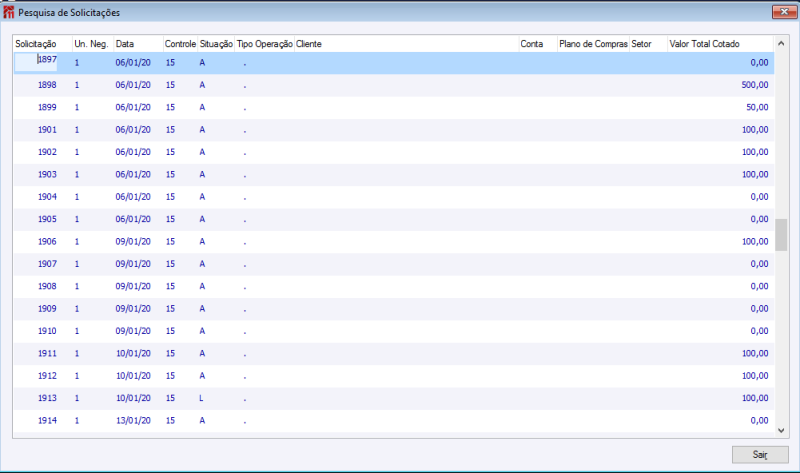
Task: Close the Pesquisa de Solicitações window
Action: point(784,12)
